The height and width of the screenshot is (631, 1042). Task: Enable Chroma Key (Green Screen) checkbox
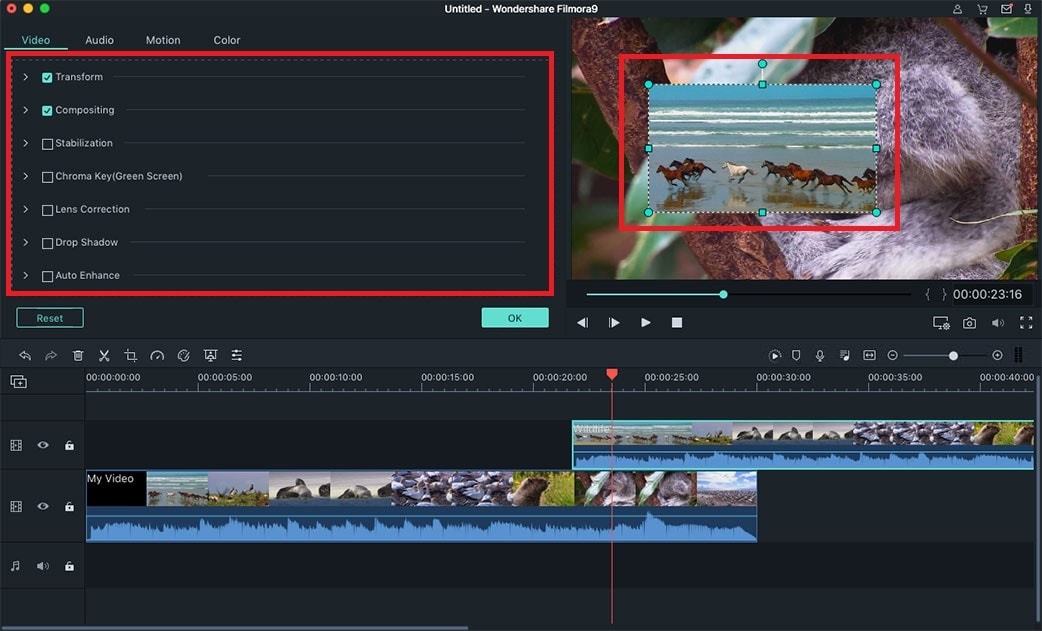pyautogui.click(x=47, y=177)
